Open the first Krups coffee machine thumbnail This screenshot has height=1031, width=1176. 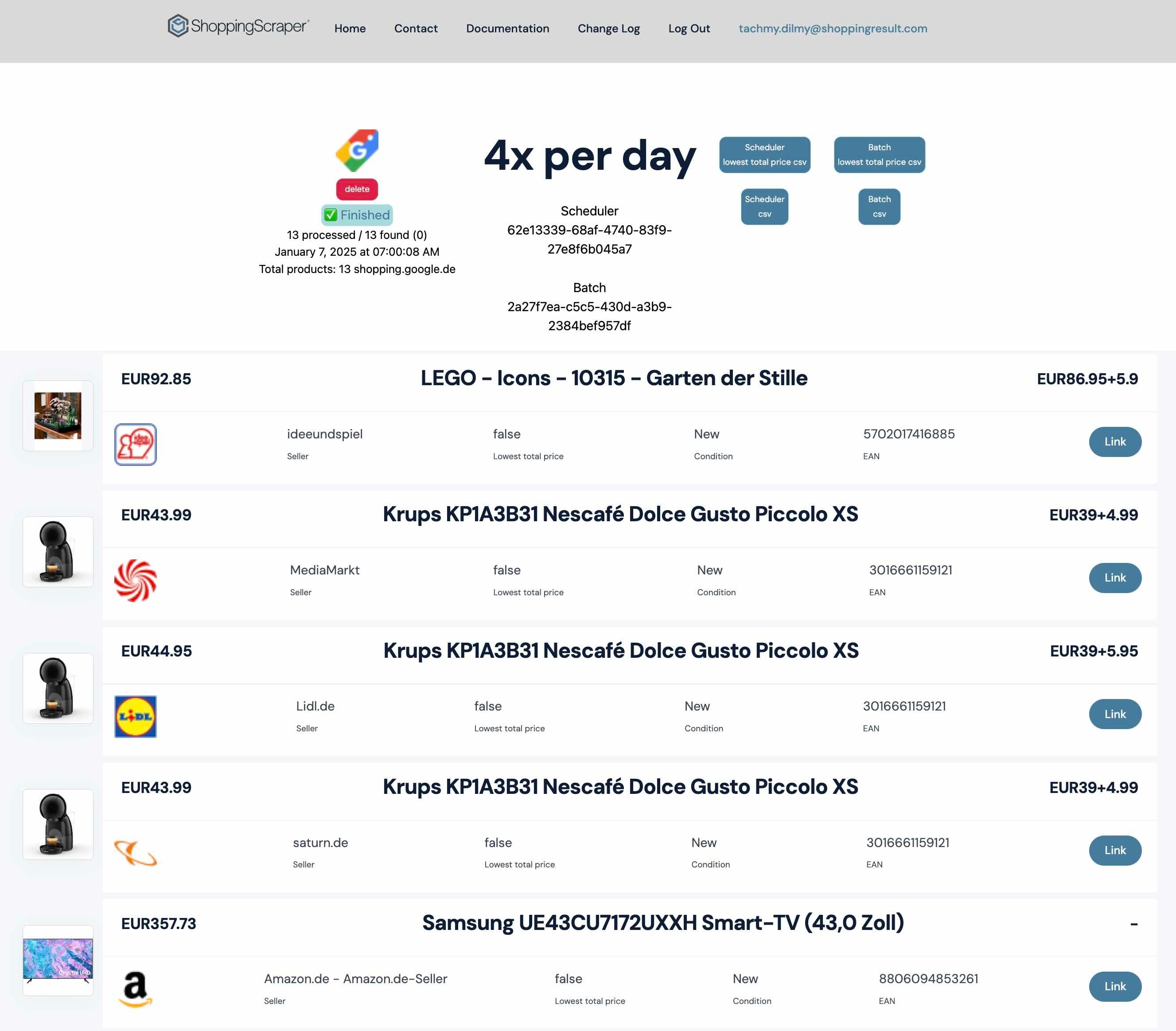pyautogui.click(x=58, y=552)
